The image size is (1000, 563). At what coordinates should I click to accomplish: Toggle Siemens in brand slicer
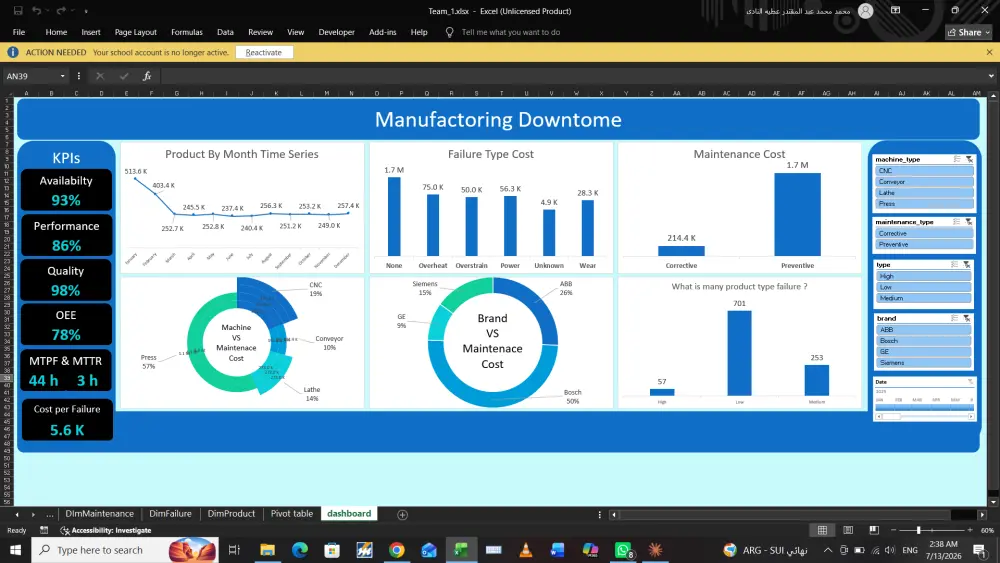(923, 362)
